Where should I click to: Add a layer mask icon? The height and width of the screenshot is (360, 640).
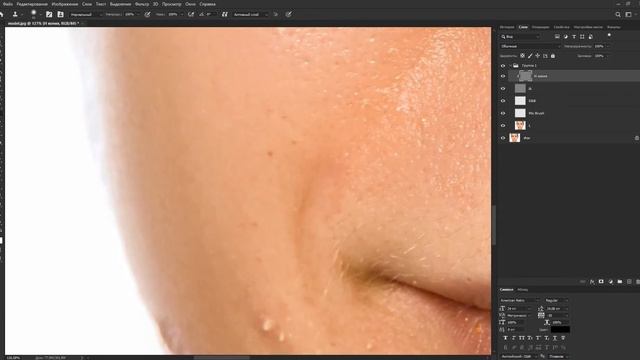[601, 282]
